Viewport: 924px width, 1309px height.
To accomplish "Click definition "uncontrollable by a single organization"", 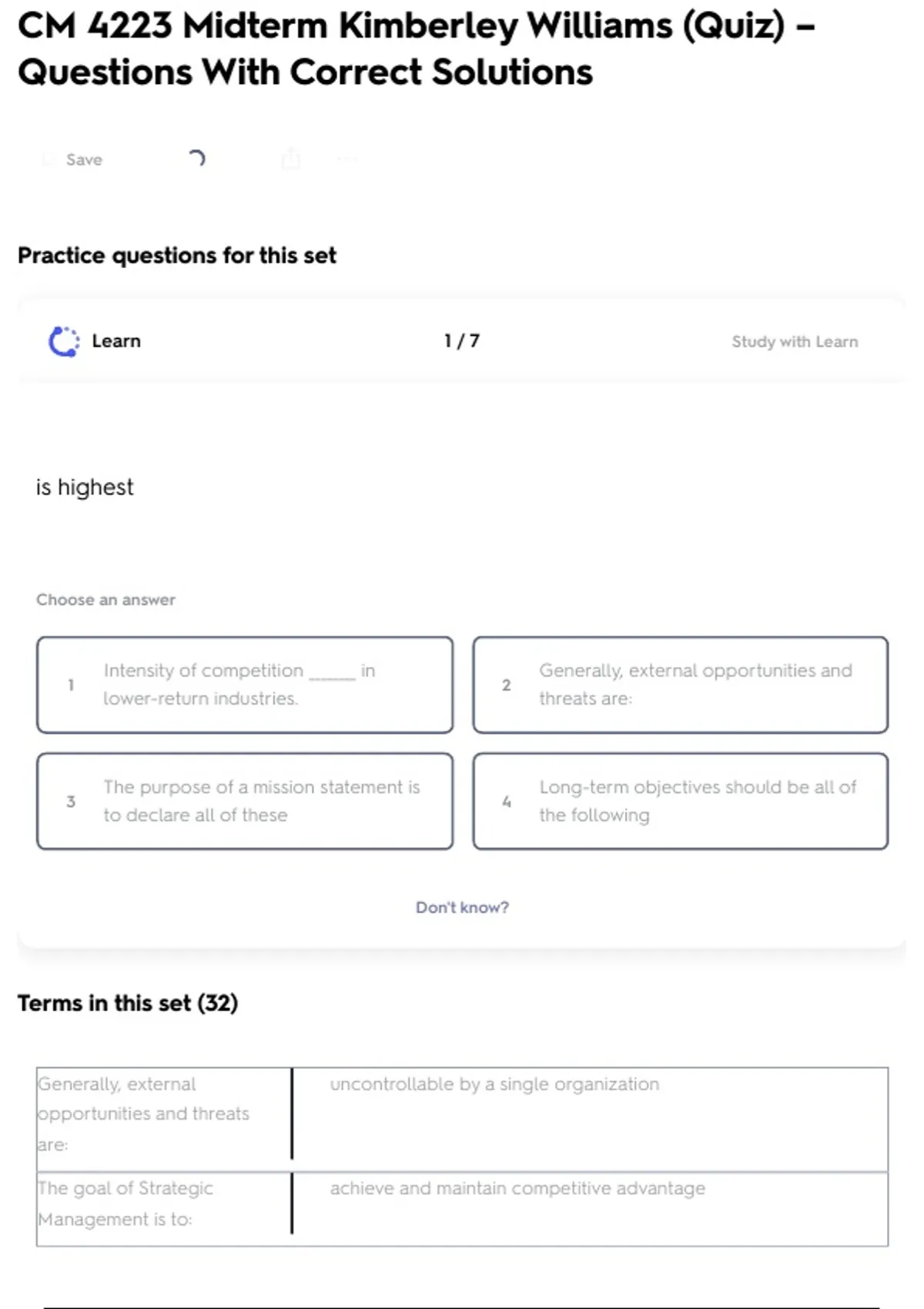I will 494,1084.
